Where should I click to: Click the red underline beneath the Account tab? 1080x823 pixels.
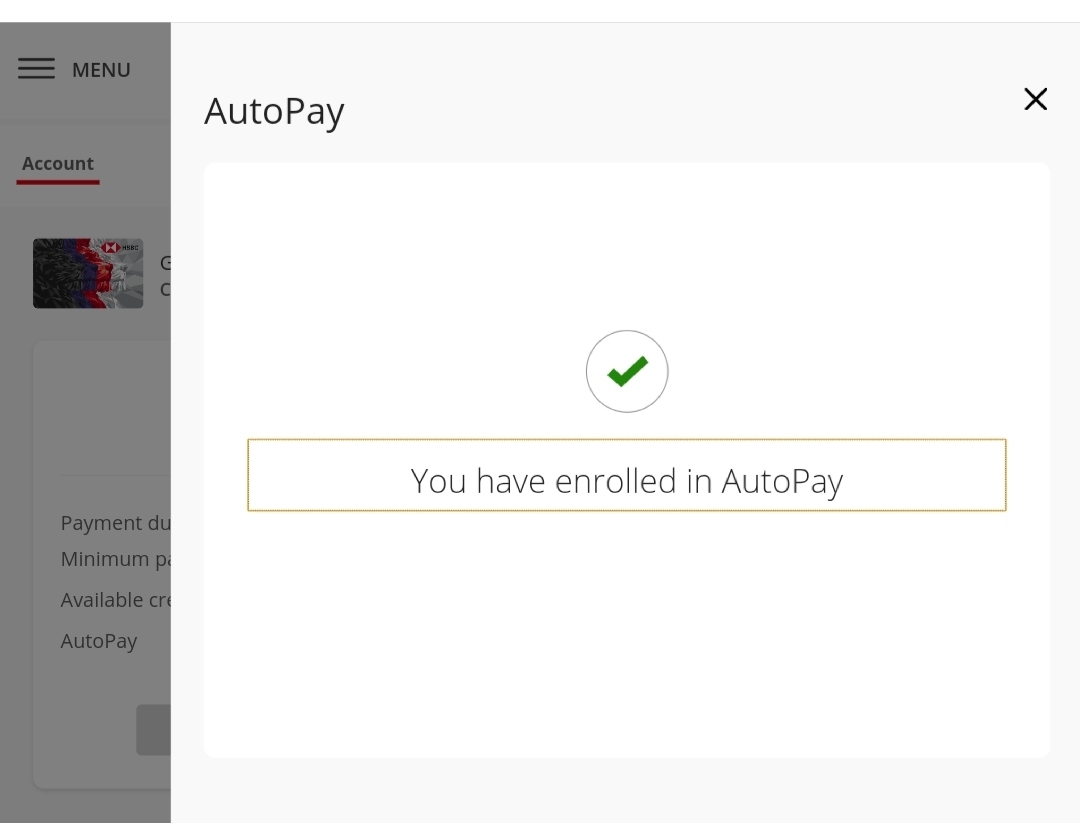pos(58,182)
